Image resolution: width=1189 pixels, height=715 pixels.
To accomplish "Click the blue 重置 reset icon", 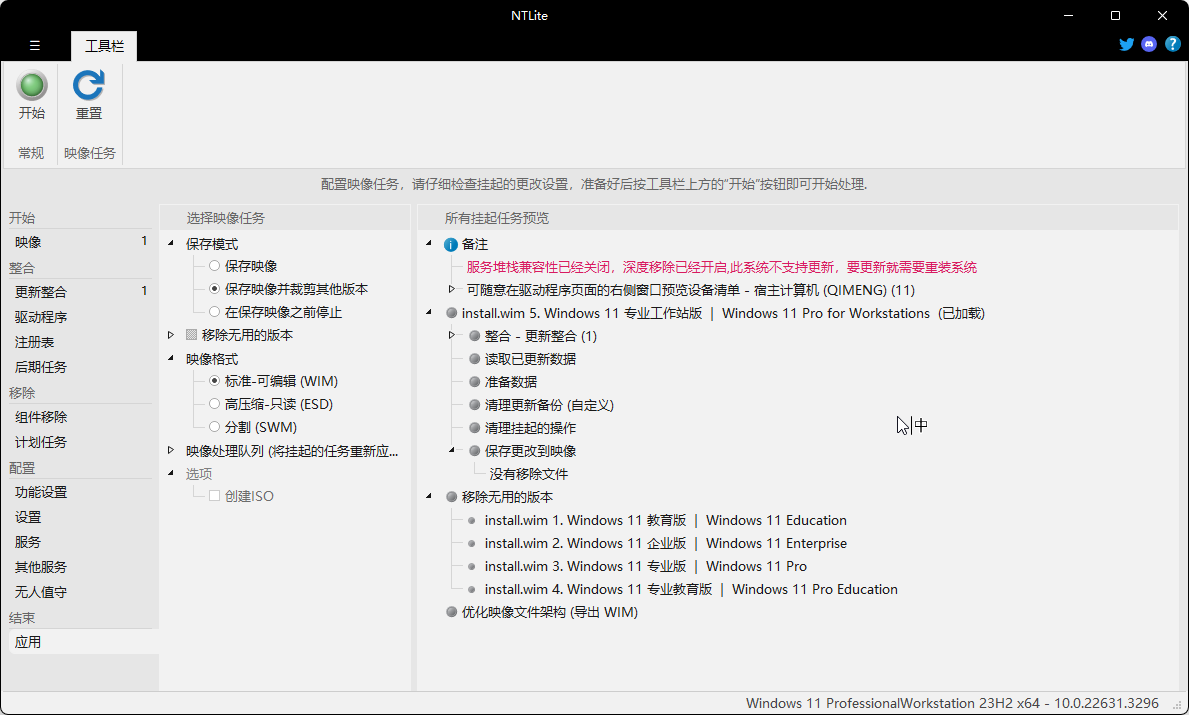I will pyautogui.click(x=89, y=86).
